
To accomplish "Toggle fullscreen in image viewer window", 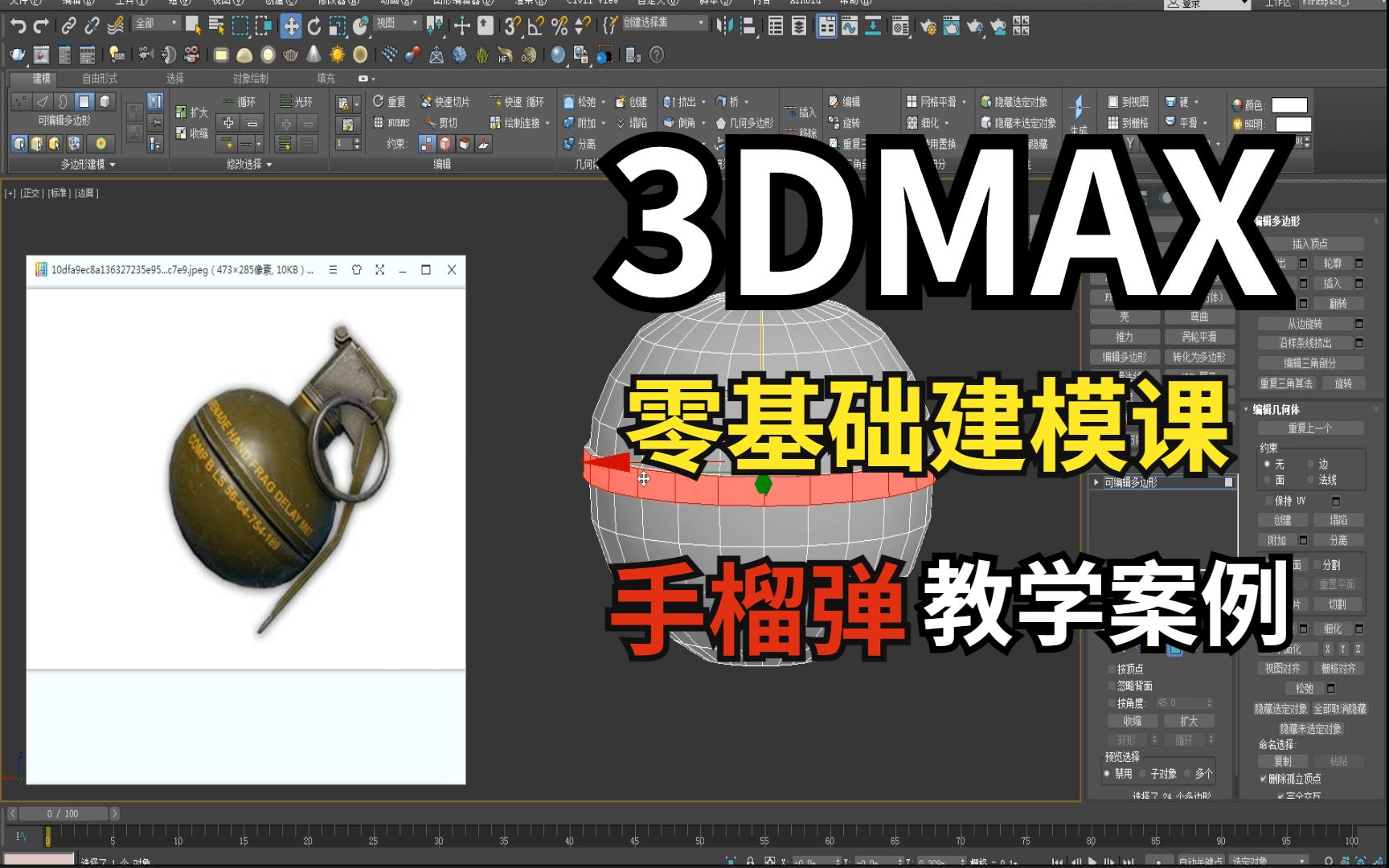I will 379,270.
